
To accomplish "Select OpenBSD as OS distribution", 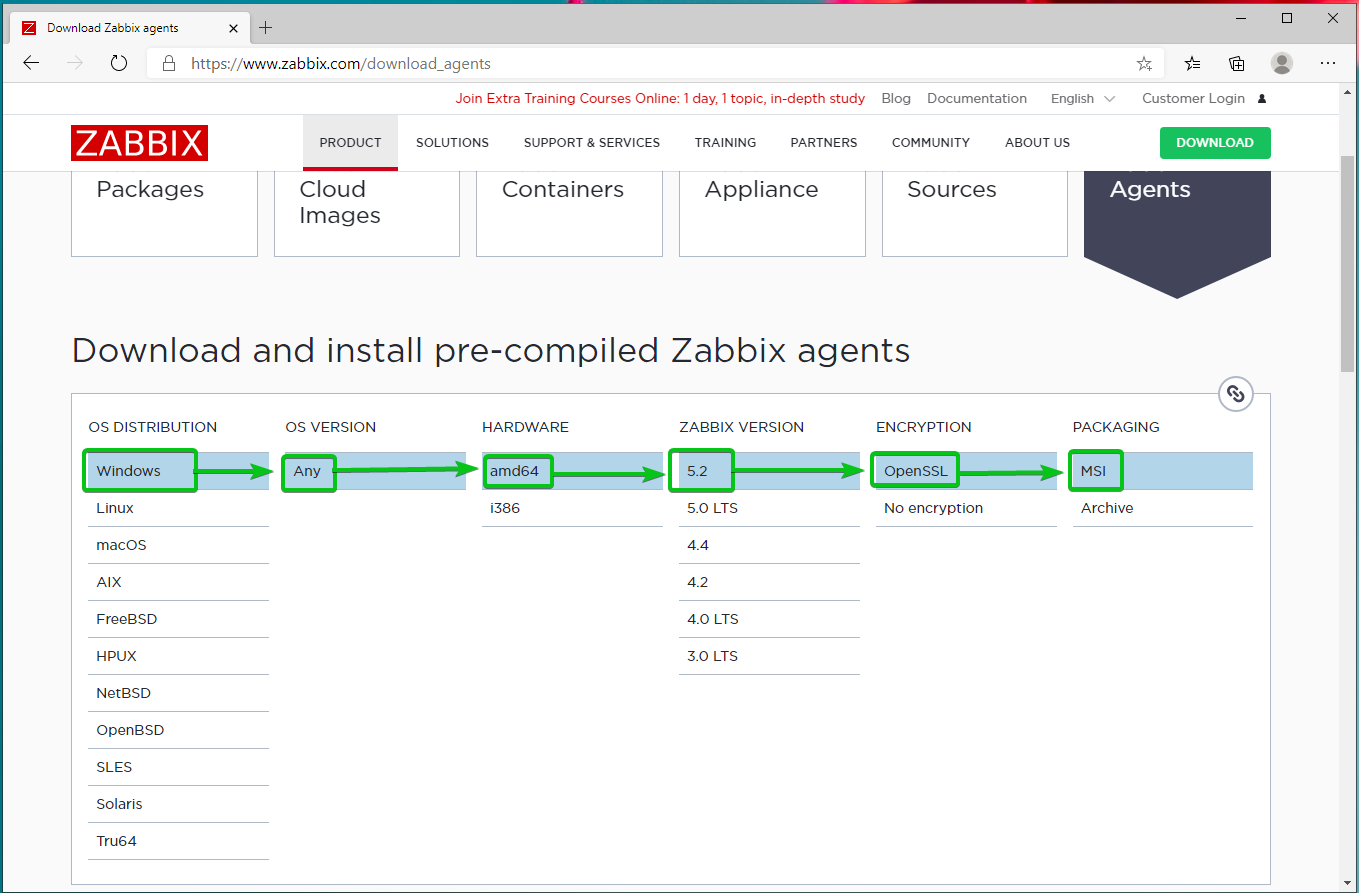I will (x=178, y=730).
